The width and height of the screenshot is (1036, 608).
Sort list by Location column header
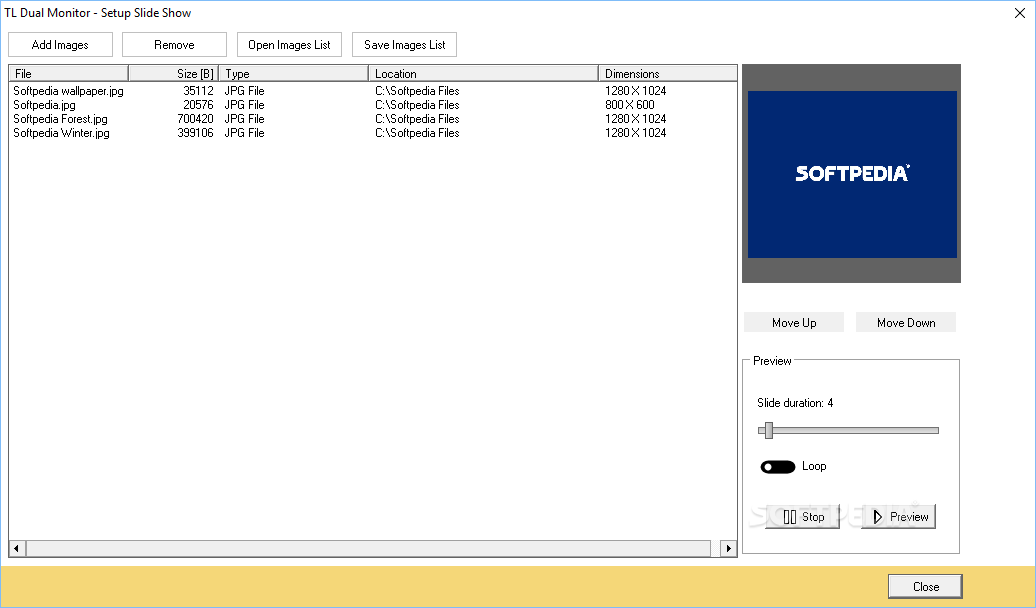pos(484,73)
